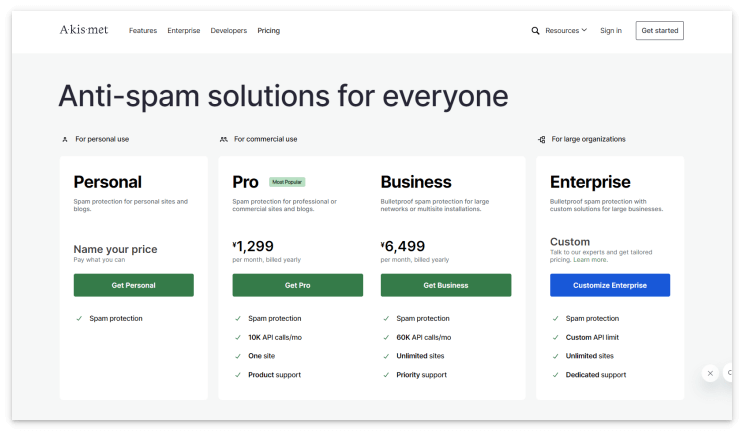The image size is (744, 433).
Task: Open the Features menu item
Action: point(143,30)
